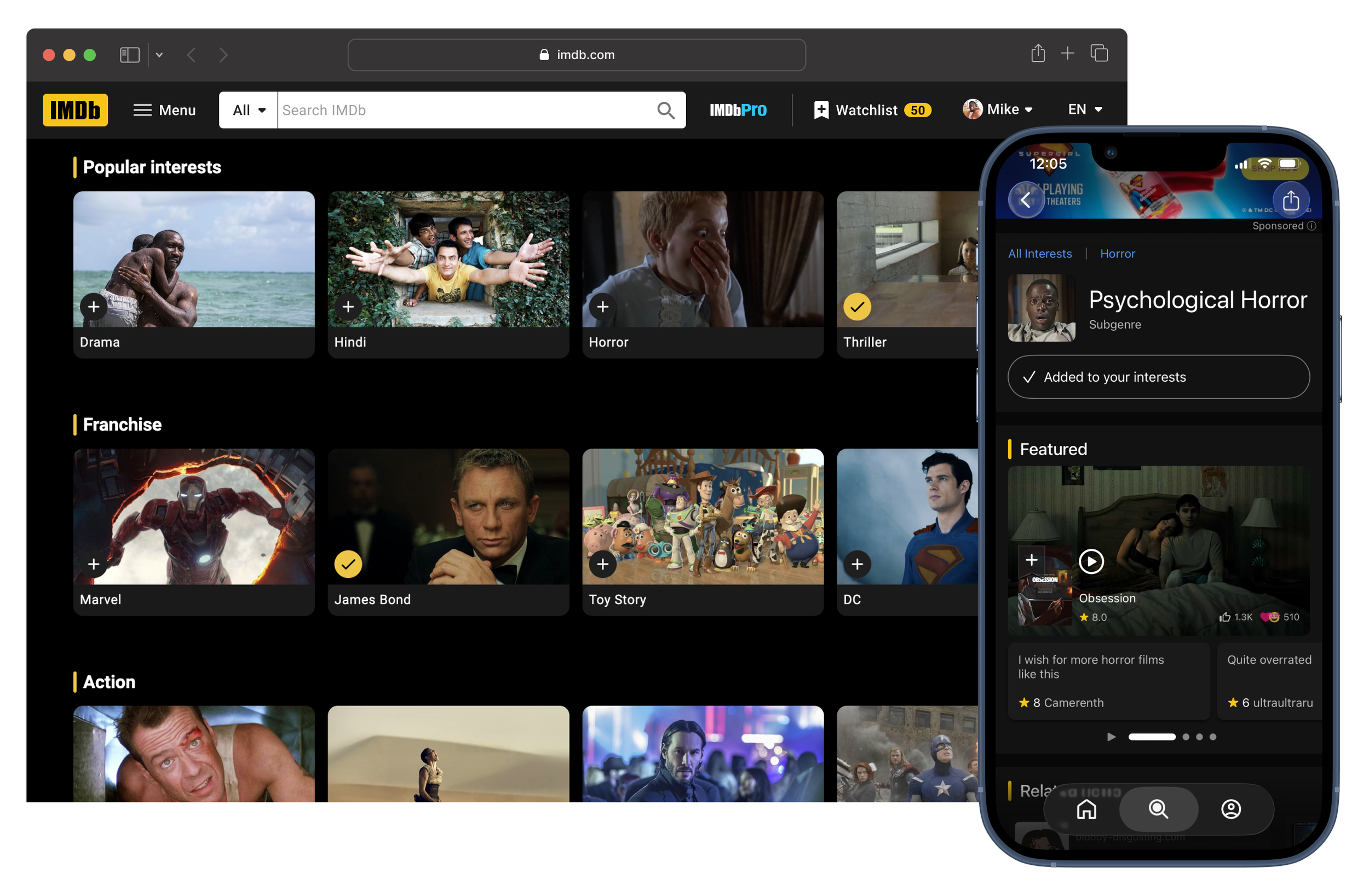Tap Horror breadcrumb on phone

[1118, 253]
